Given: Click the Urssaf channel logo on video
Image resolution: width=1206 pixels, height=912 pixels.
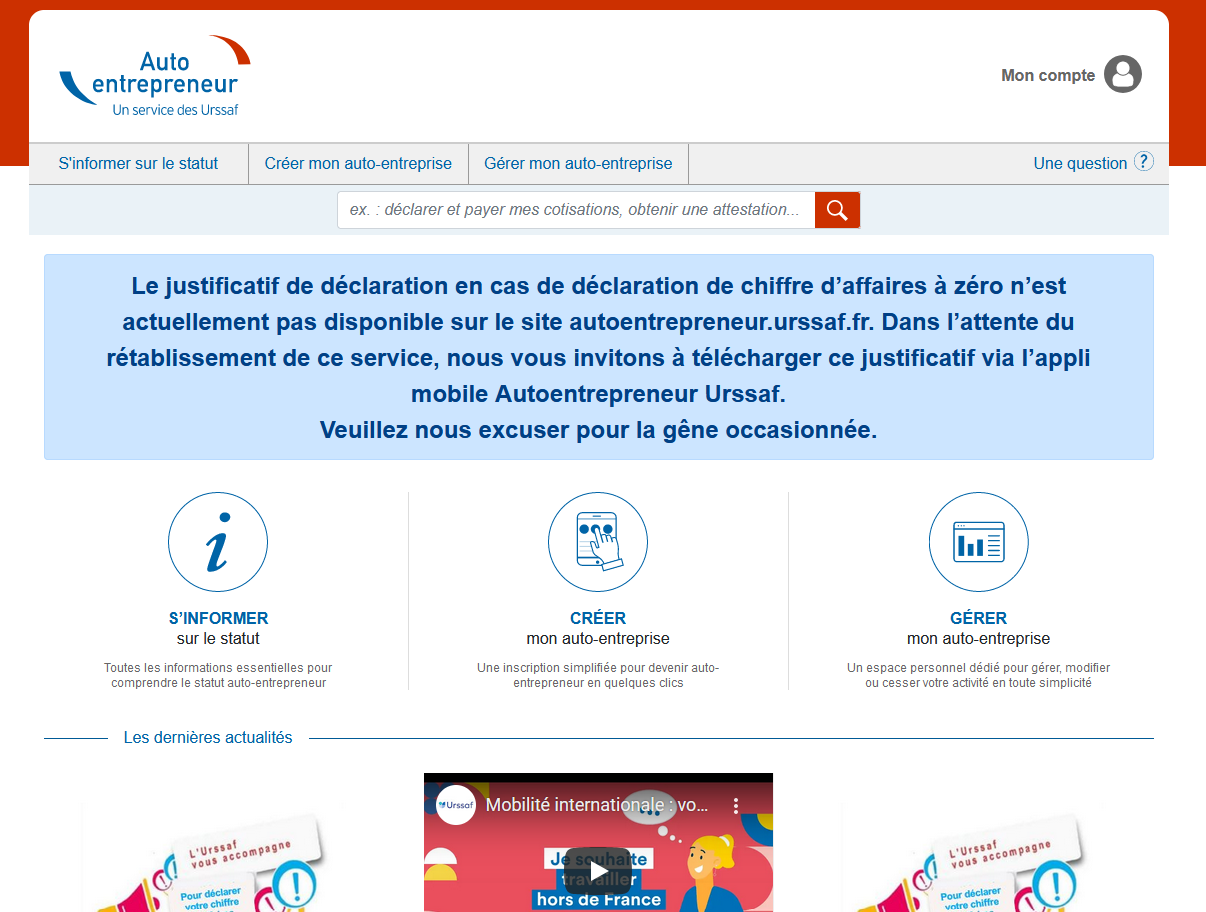Looking at the screenshot, I should pyautogui.click(x=456, y=805).
